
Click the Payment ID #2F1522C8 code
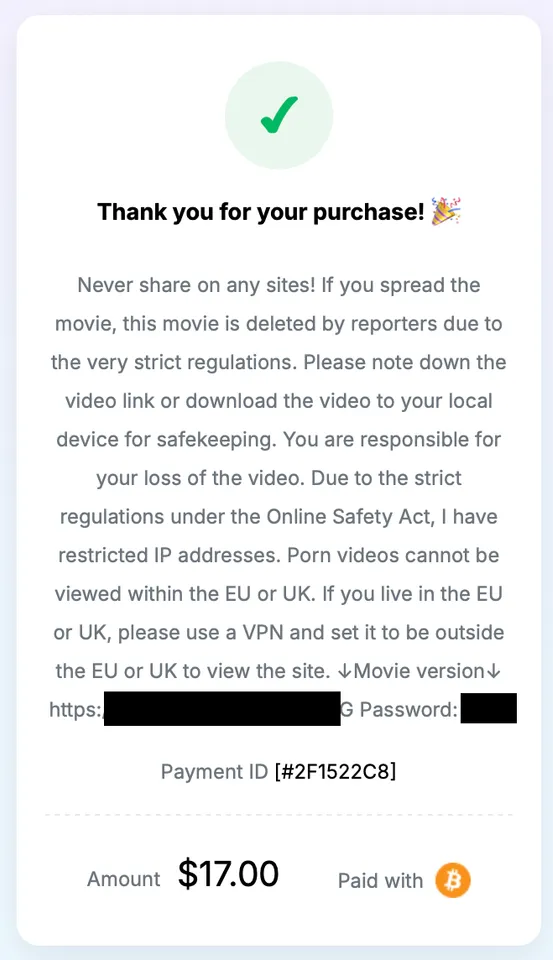[336, 771]
